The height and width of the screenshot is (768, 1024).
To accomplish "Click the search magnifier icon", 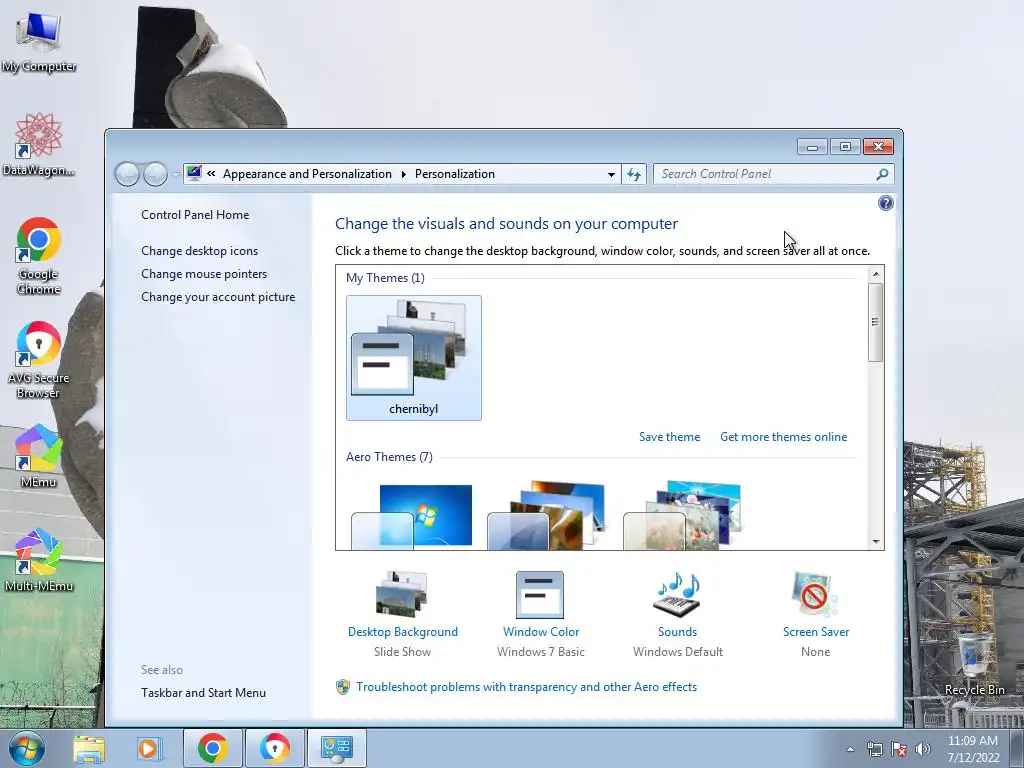I will click(x=882, y=174).
